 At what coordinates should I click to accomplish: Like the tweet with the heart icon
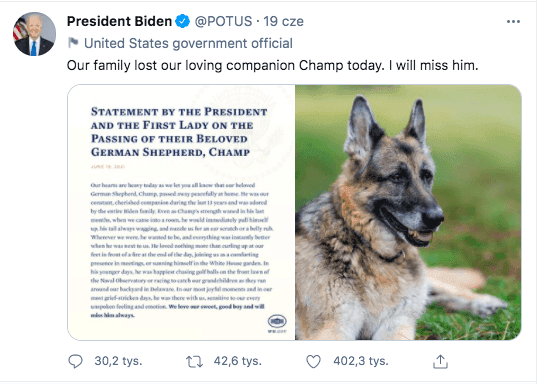(313, 362)
